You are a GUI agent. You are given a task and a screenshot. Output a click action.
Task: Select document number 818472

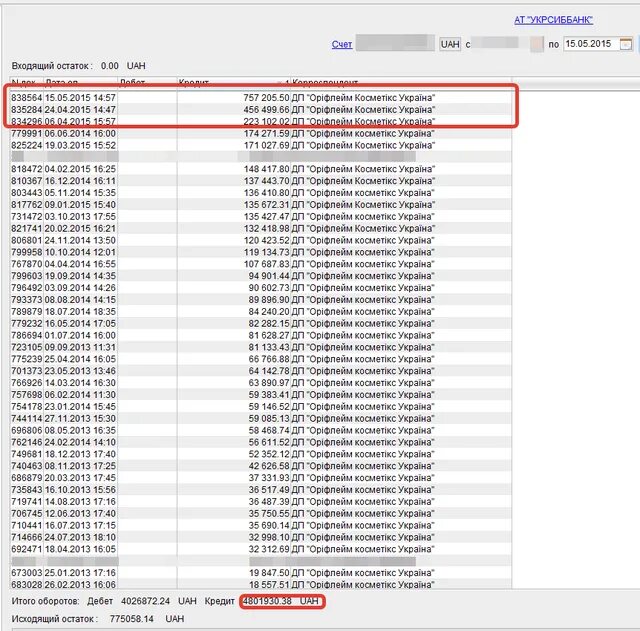pos(27,169)
